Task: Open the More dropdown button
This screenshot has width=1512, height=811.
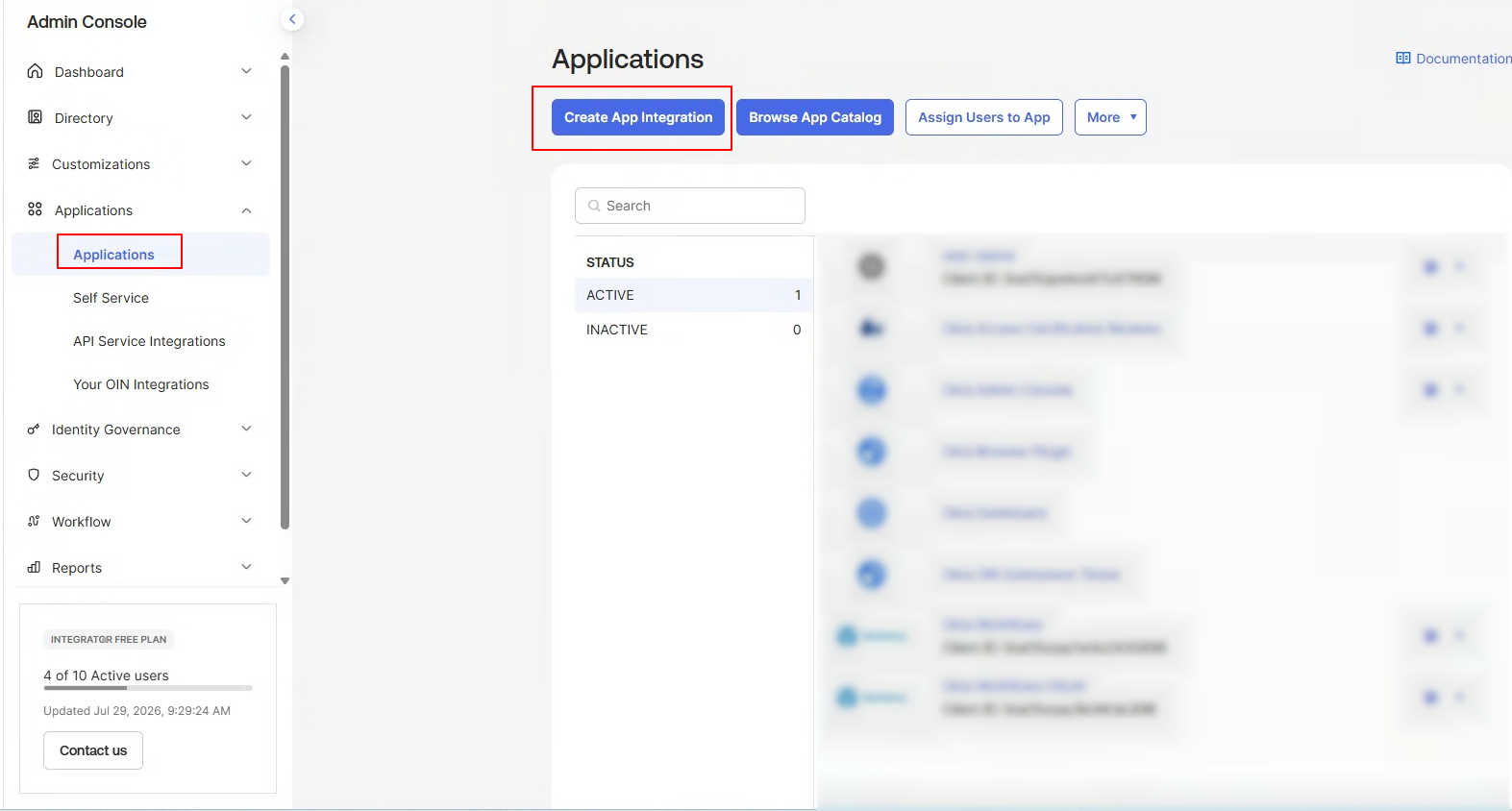Action: tap(1110, 117)
